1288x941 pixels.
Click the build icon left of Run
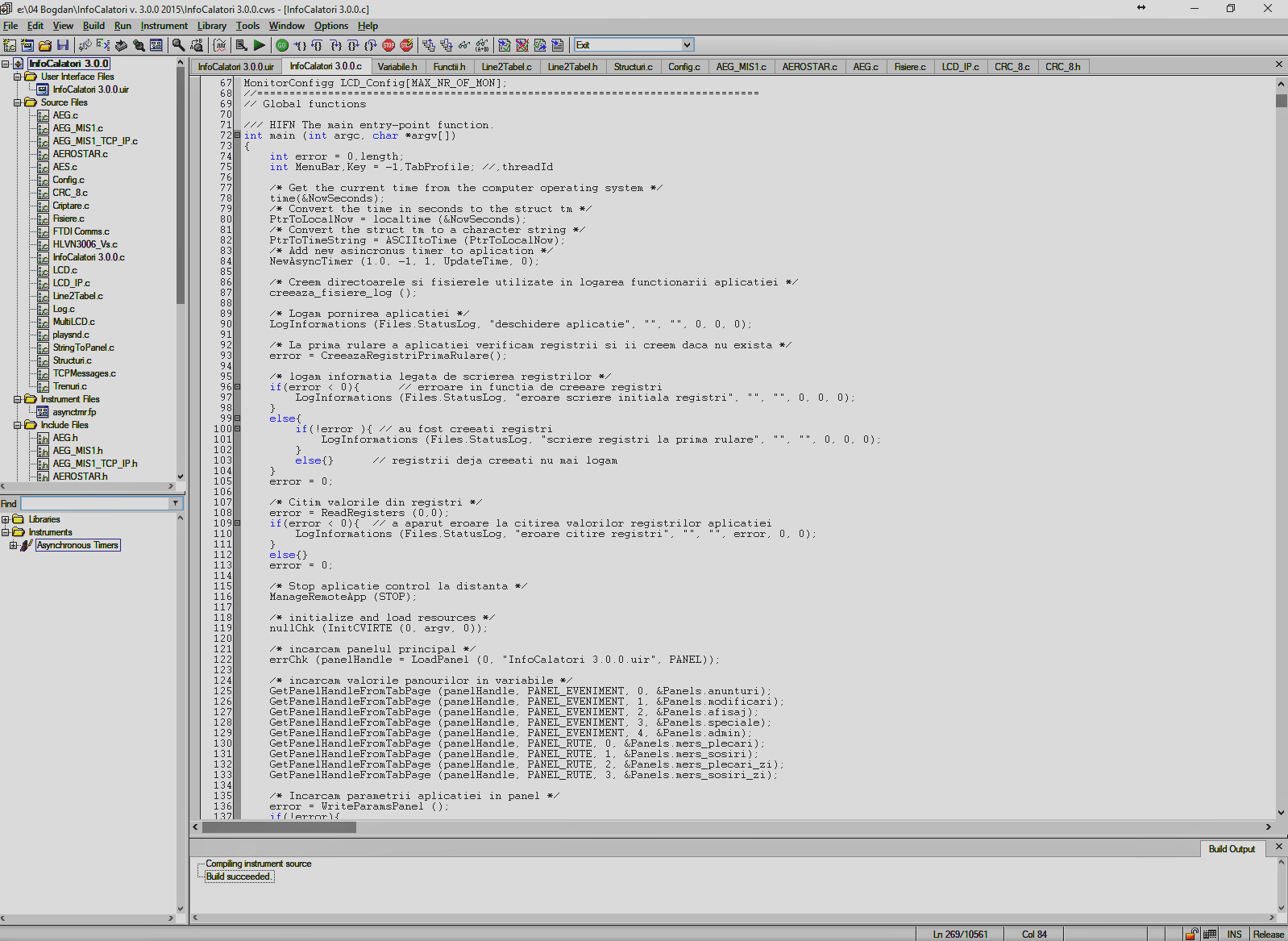pyautogui.click(x=241, y=45)
